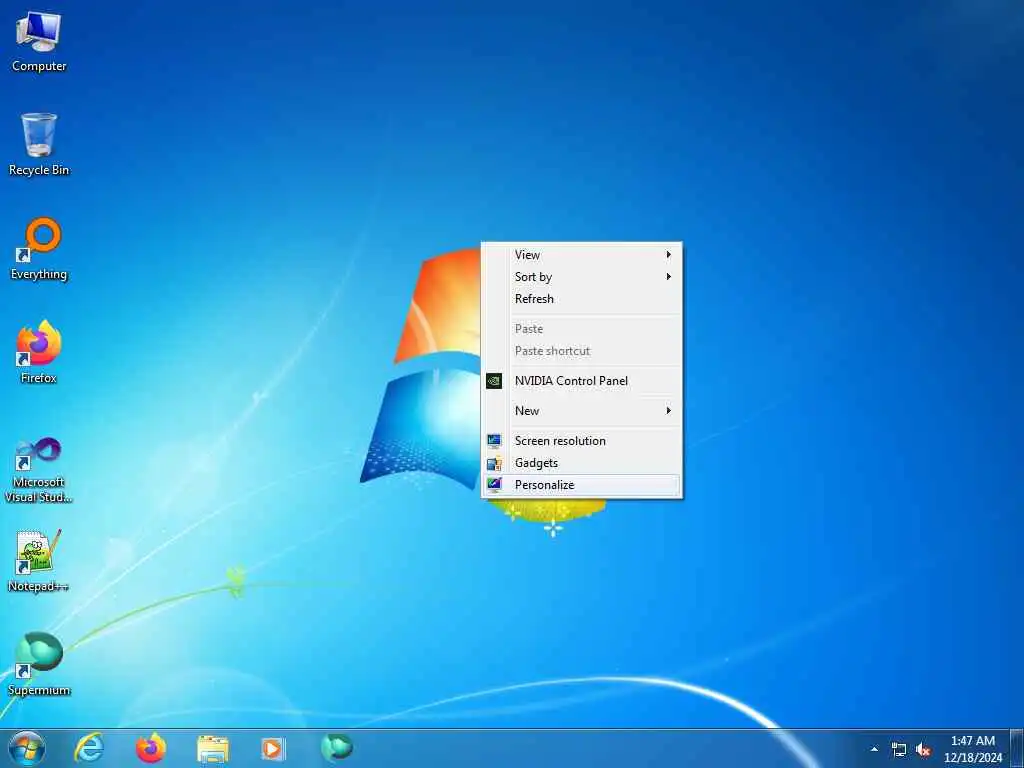Click the muted volume tray icon
The width and height of the screenshot is (1024, 768).
click(923, 750)
